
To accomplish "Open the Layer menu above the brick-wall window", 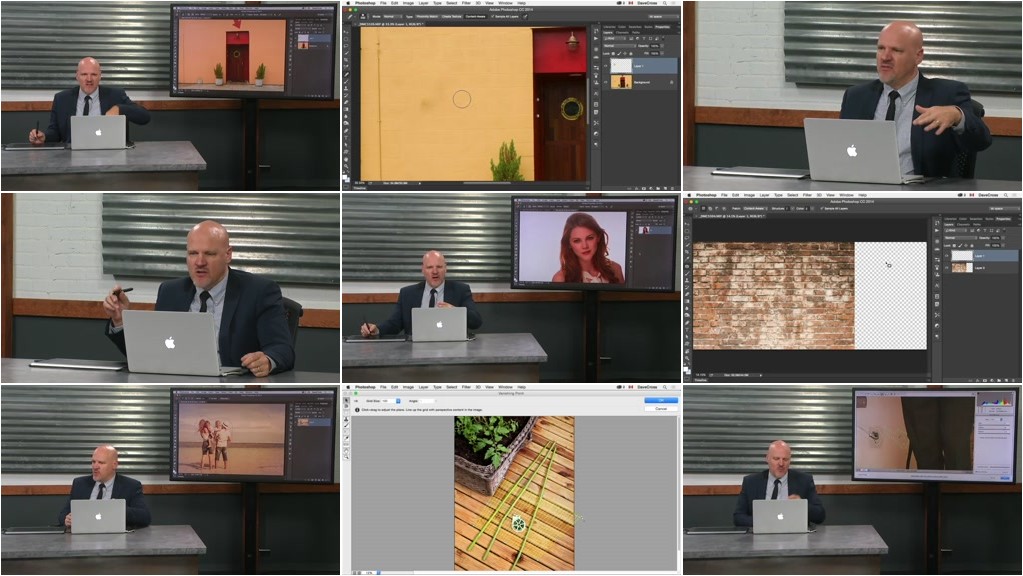I will 764,195.
